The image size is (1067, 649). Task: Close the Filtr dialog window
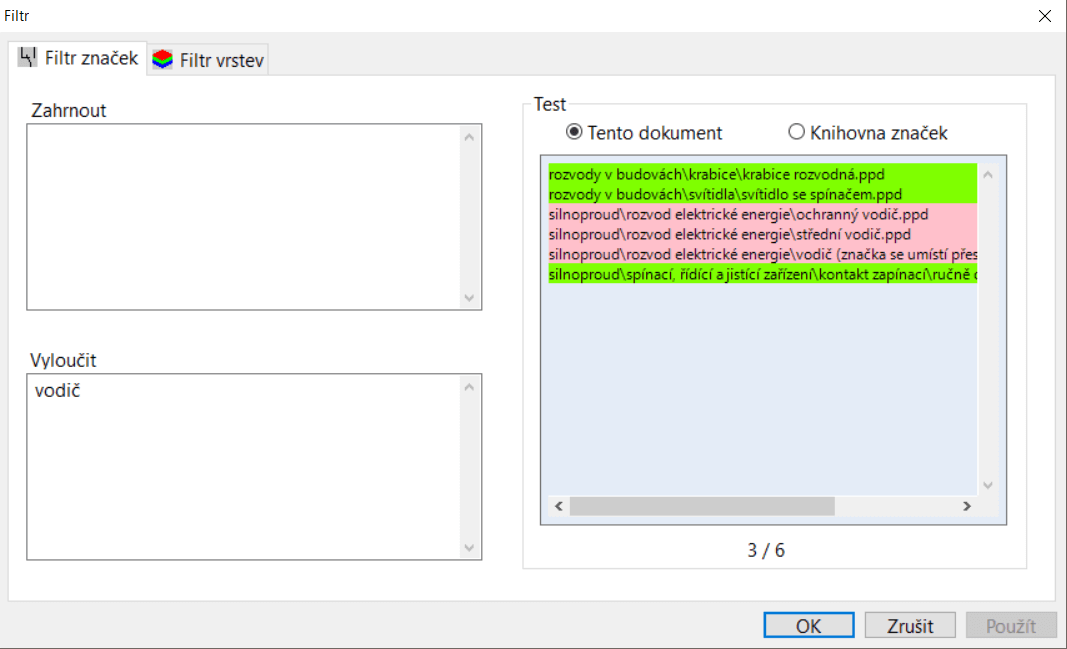[1045, 16]
